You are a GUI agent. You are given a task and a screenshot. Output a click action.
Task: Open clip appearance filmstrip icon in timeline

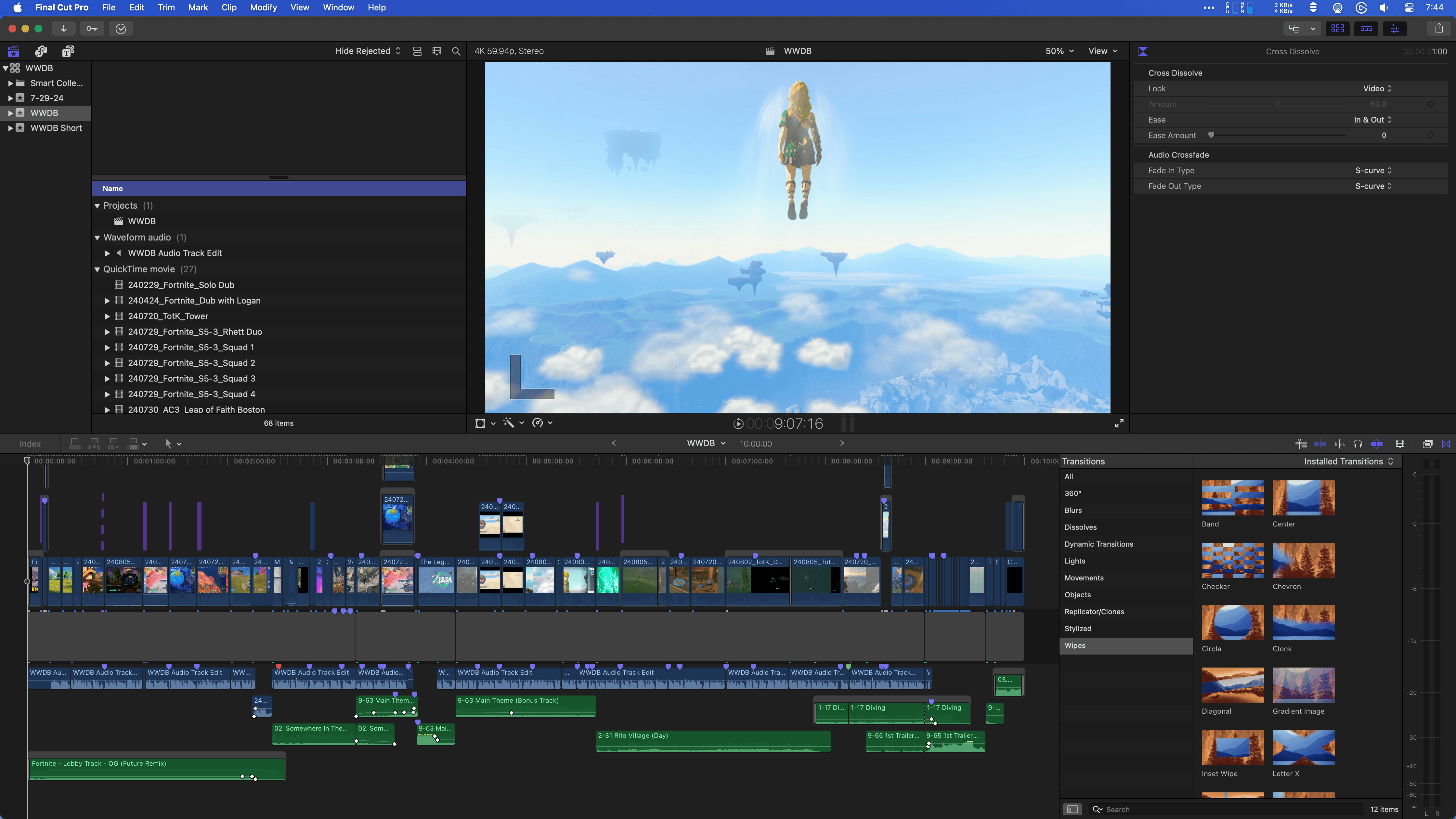coord(1400,444)
